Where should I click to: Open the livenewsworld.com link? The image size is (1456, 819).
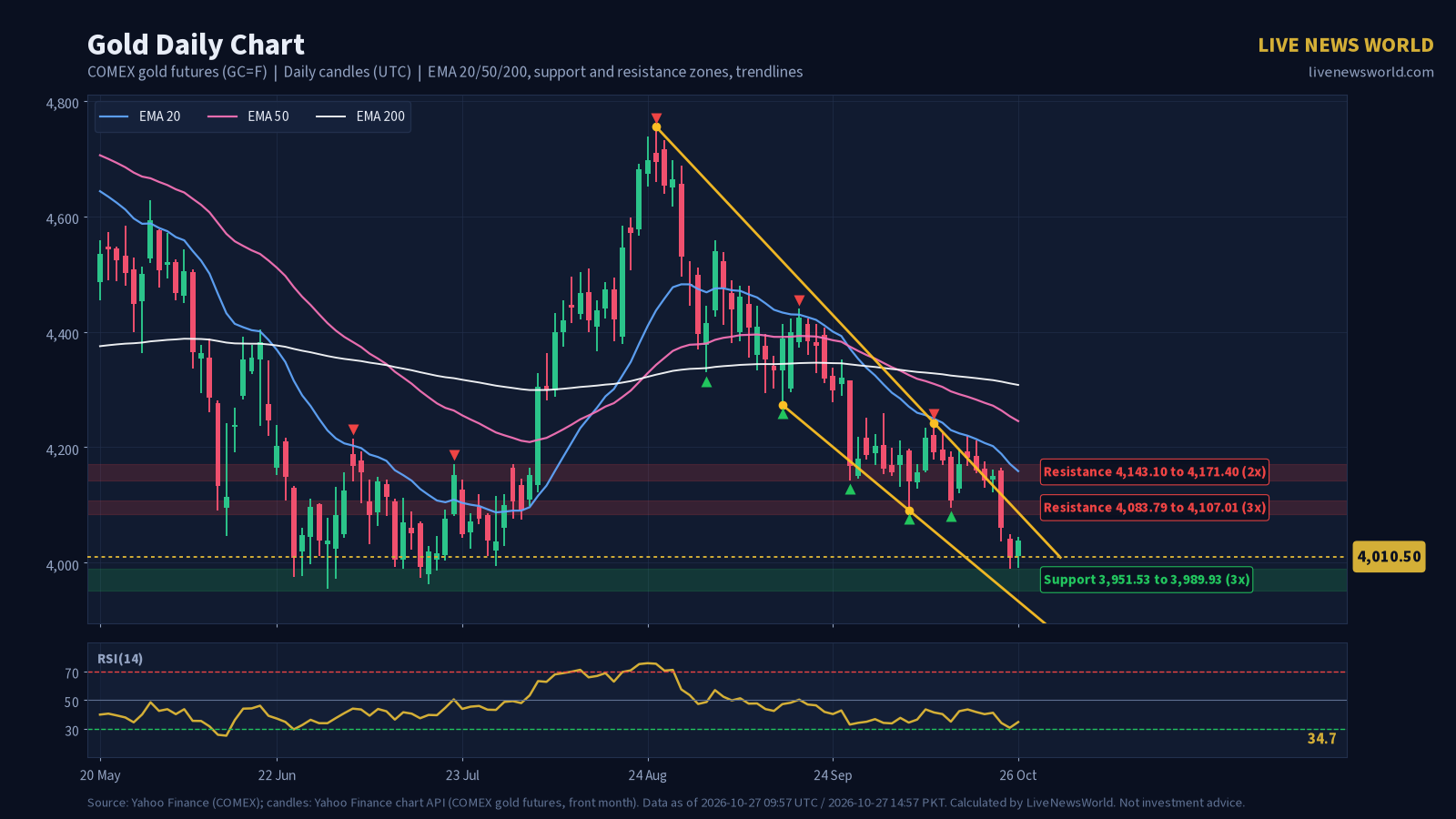pos(1370,72)
